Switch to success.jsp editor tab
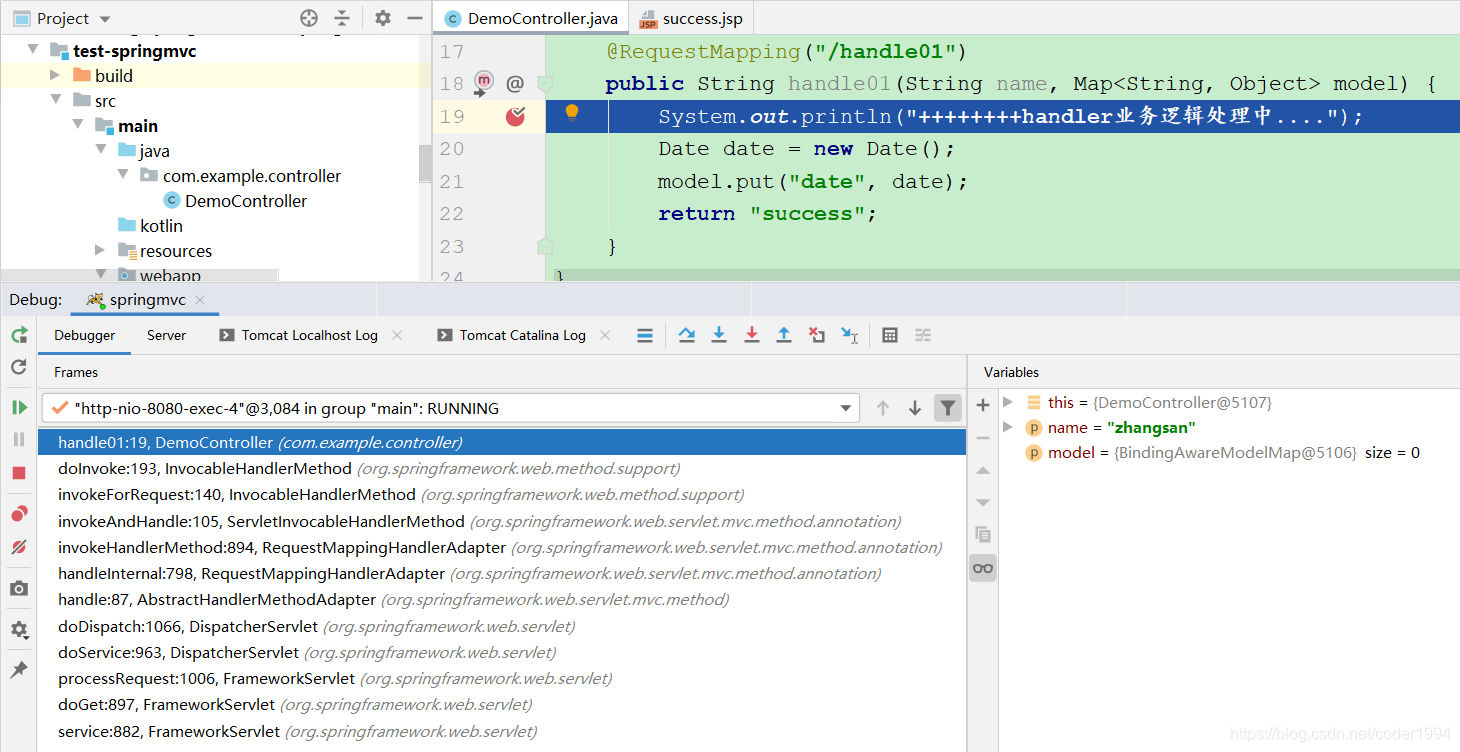The image size is (1460, 752). pos(692,19)
